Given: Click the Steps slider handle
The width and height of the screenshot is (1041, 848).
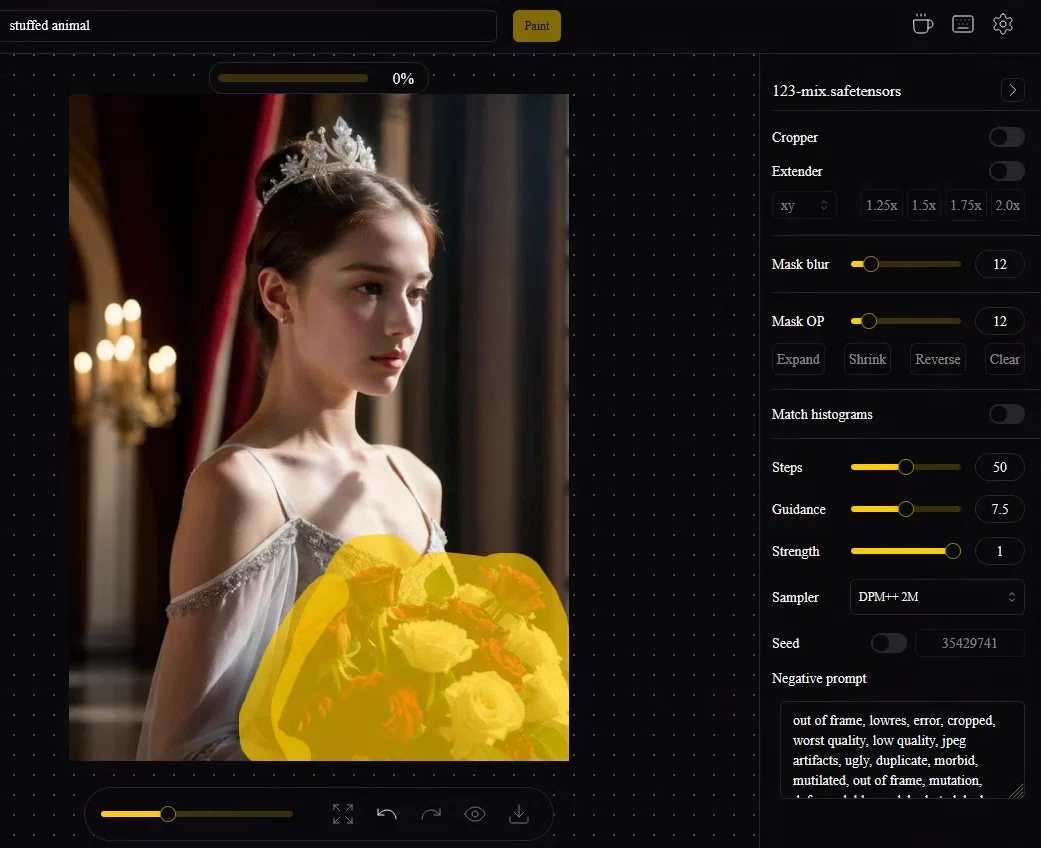Looking at the screenshot, I should point(906,467).
